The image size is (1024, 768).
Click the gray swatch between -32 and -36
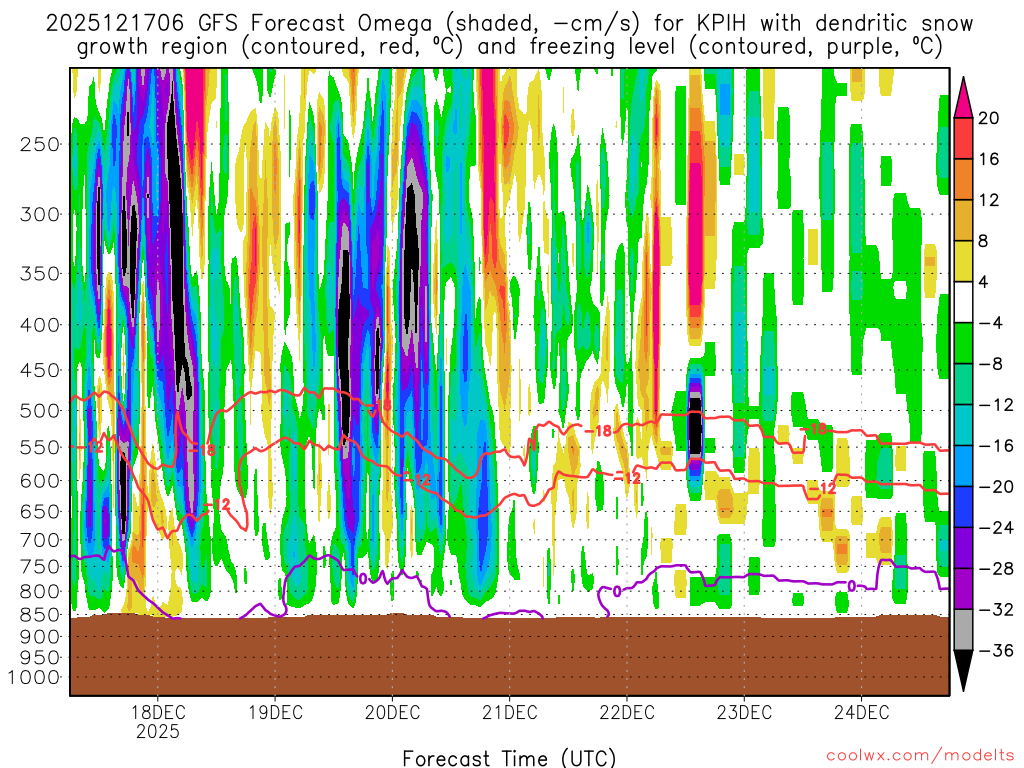coord(963,630)
